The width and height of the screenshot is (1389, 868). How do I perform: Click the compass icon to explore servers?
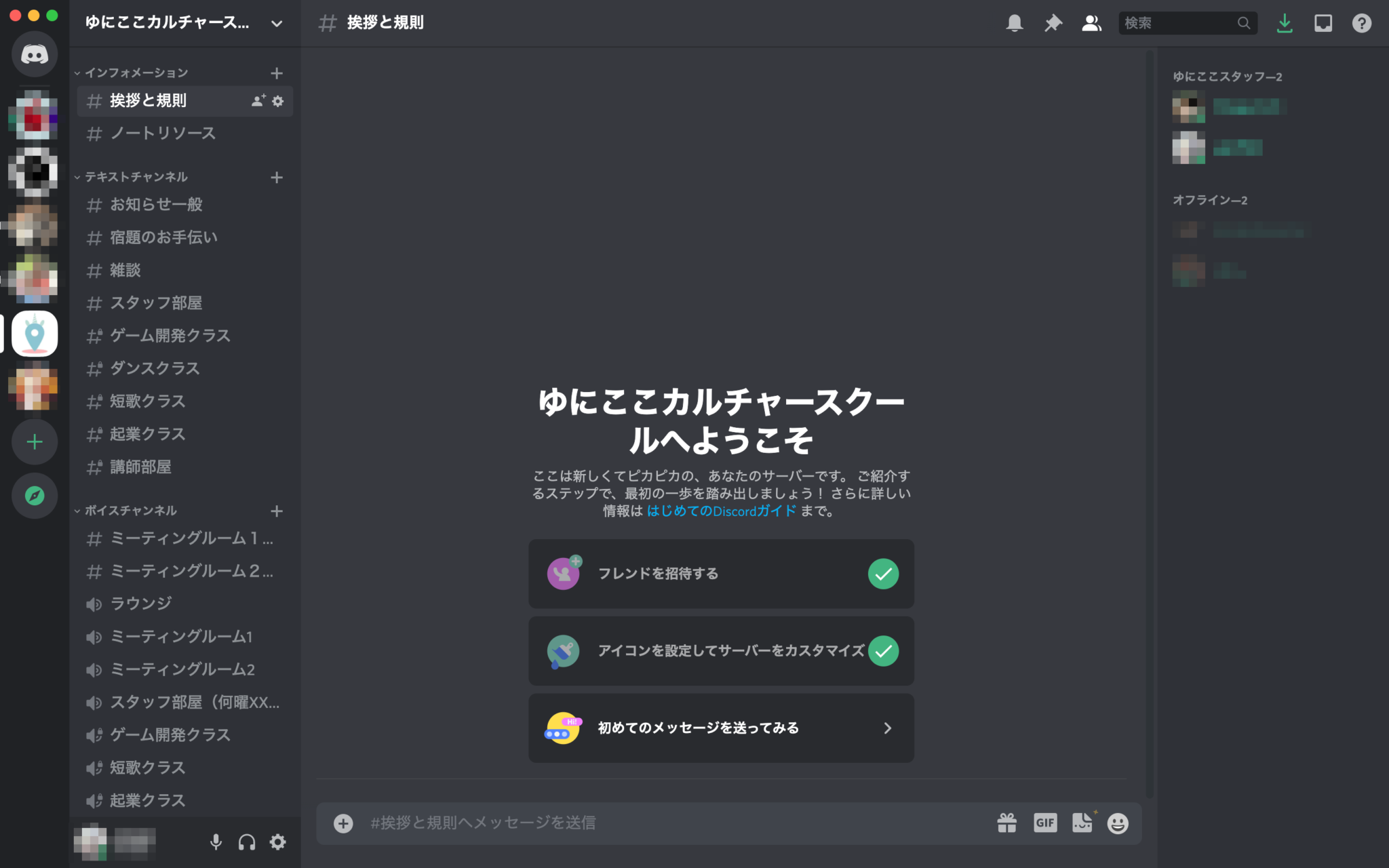point(34,496)
